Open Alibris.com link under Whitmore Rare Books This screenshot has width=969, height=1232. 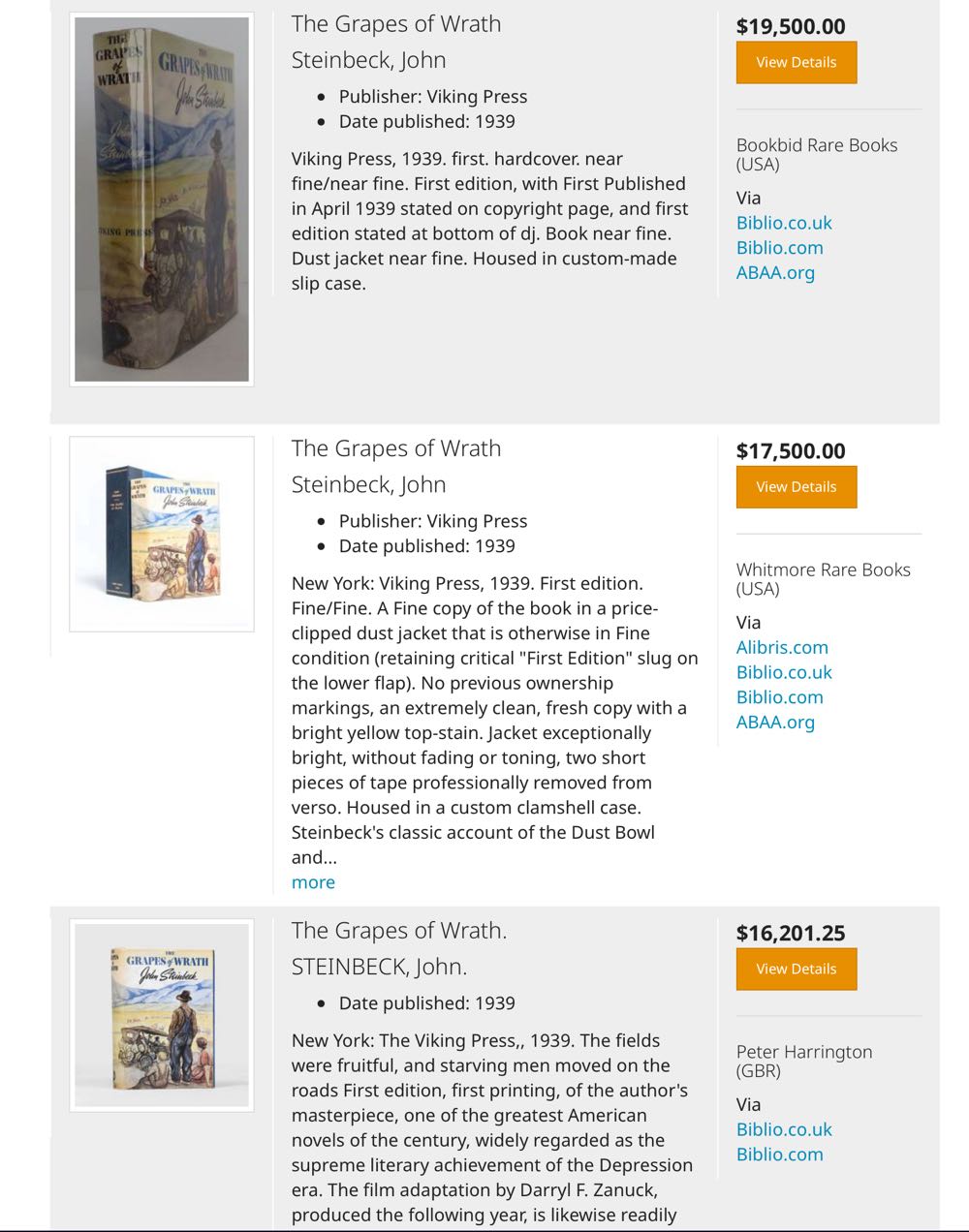pos(782,647)
